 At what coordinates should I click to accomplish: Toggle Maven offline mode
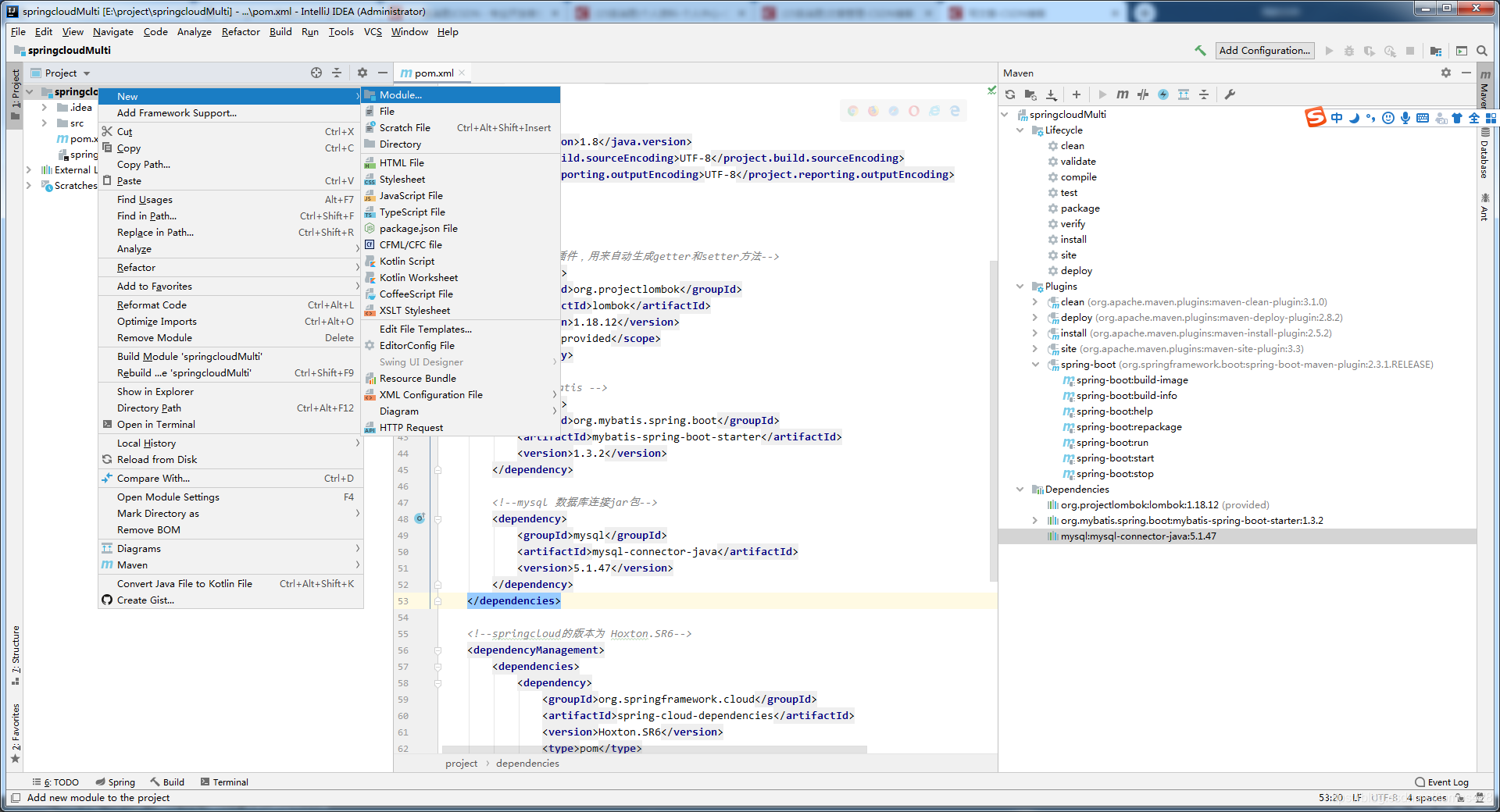[1143, 94]
